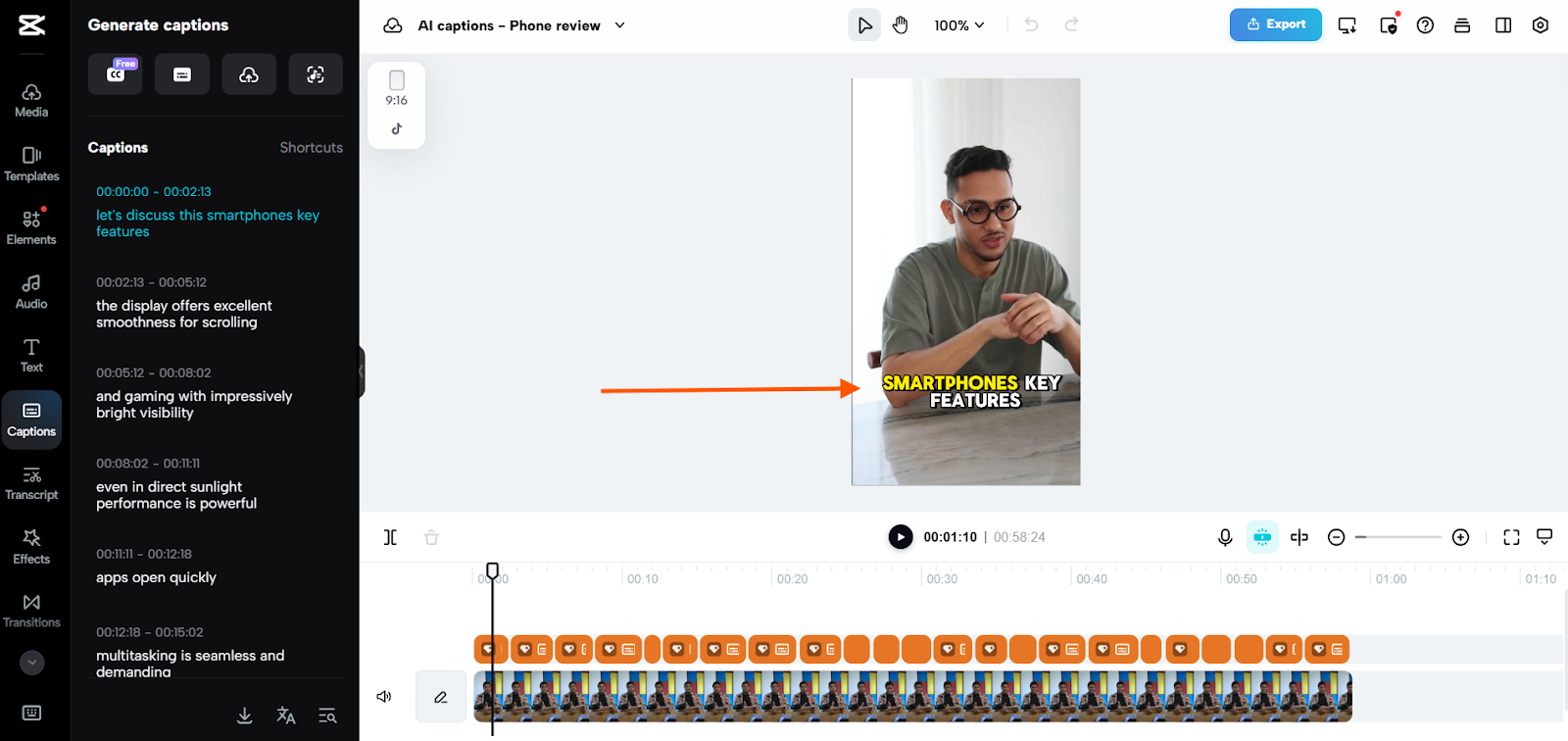Open the Templates panel
Image resolution: width=1568 pixels, height=741 pixels.
(x=31, y=165)
